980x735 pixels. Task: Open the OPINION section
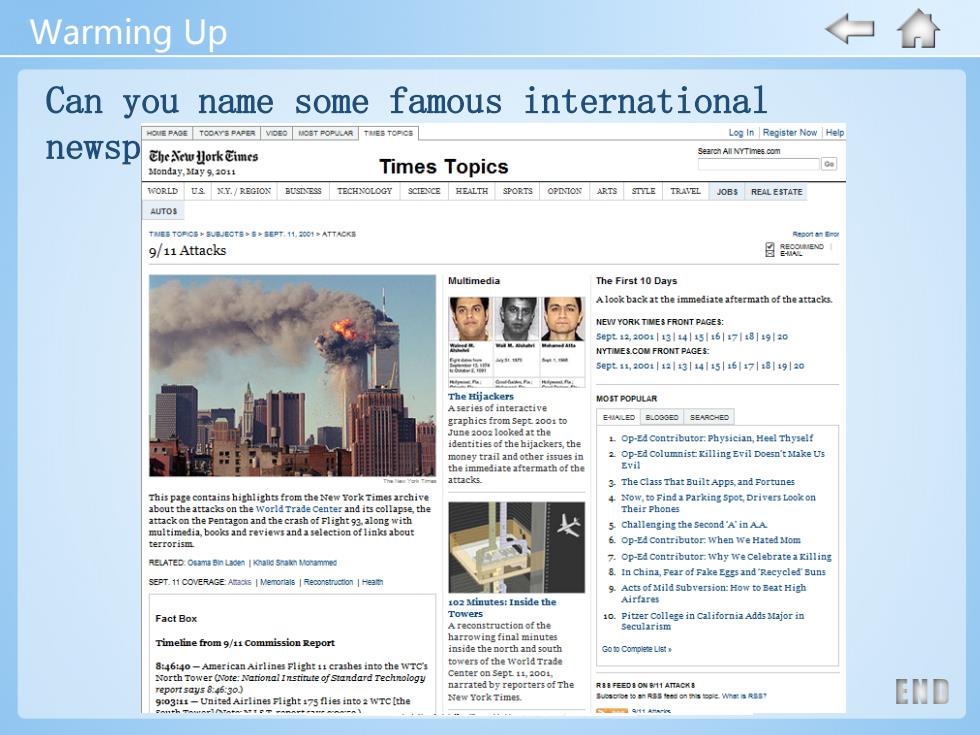click(x=564, y=191)
